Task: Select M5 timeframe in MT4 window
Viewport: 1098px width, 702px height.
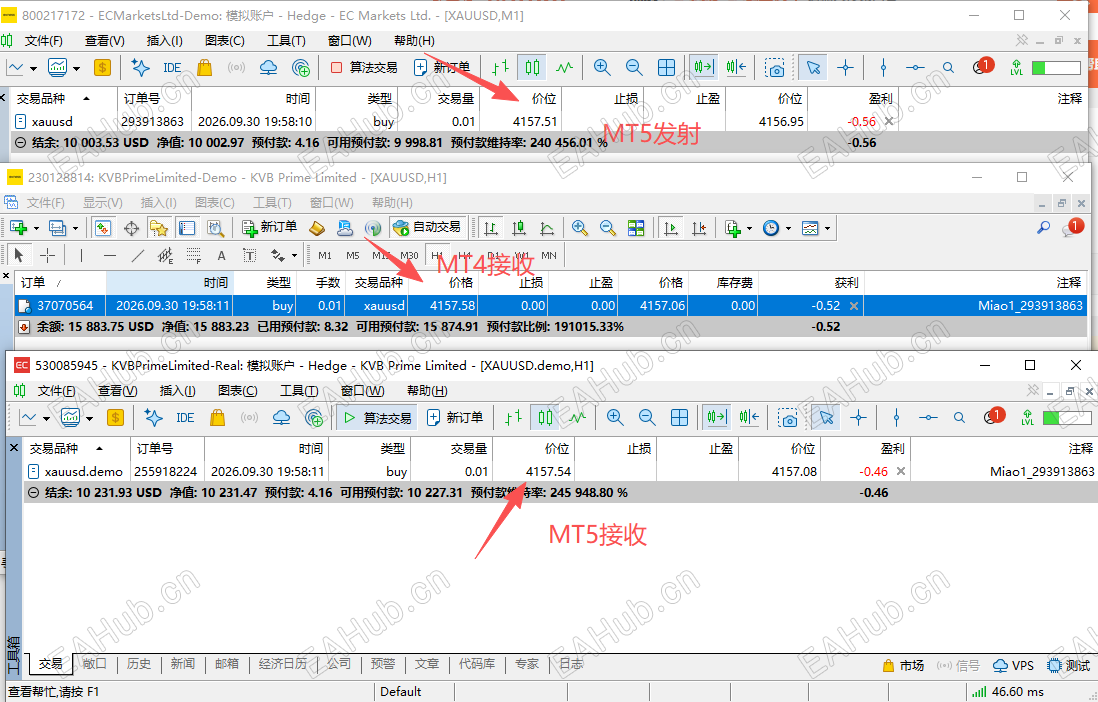Action: click(353, 256)
